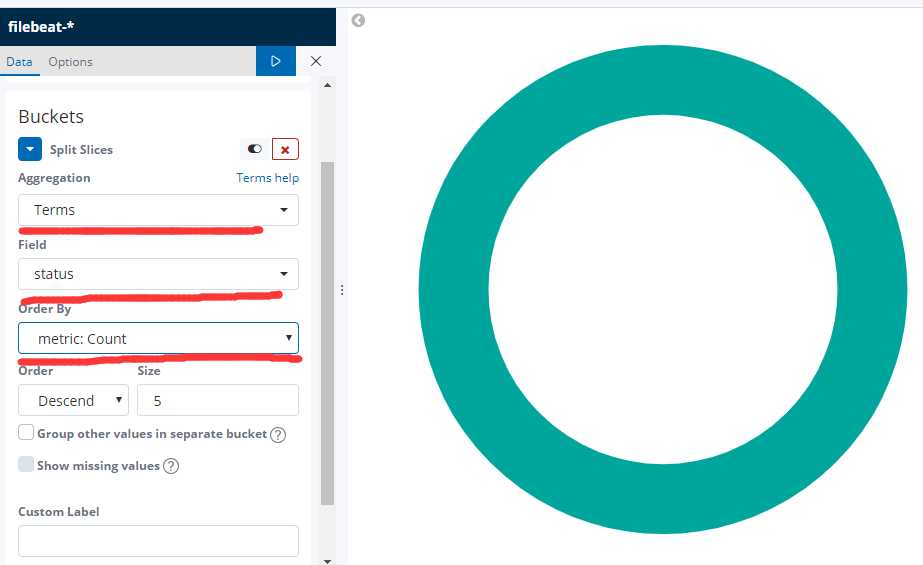
Task: Click the Custom Label input field
Action: pyautogui.click(x=158, y=541)
